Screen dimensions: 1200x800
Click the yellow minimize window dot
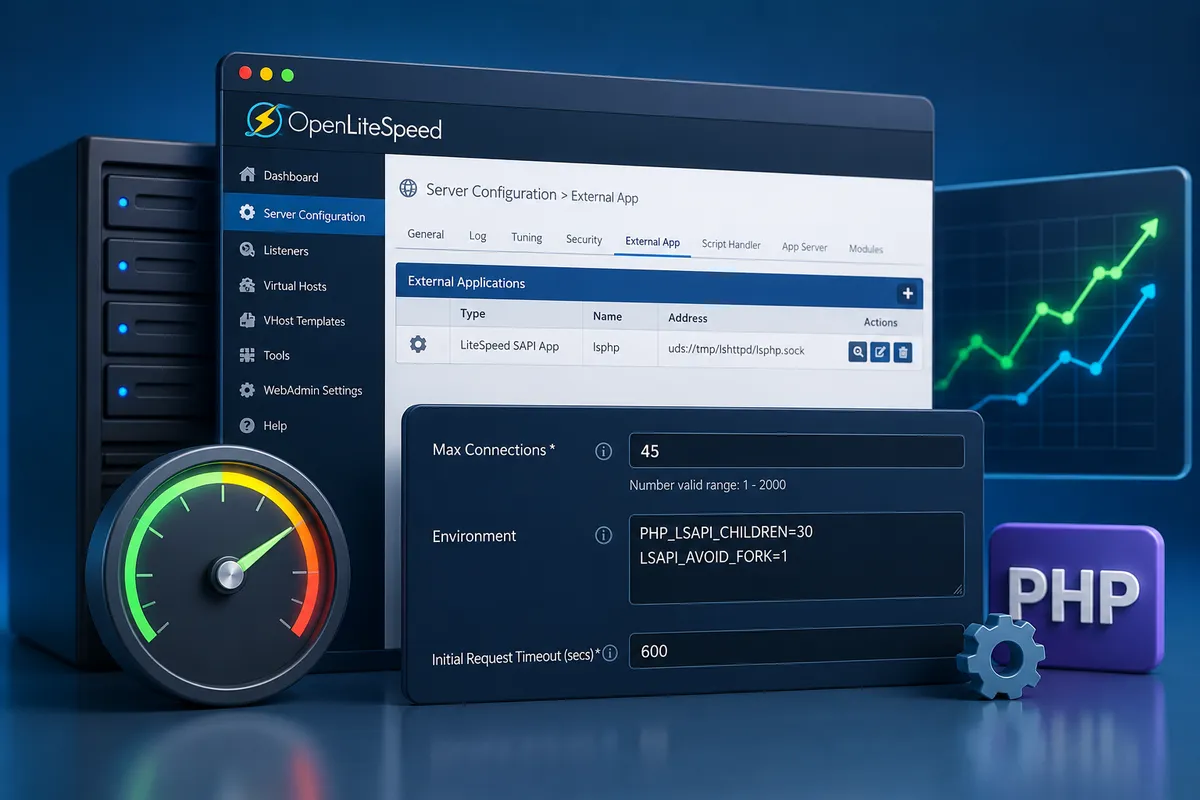[x=265, y=74]
